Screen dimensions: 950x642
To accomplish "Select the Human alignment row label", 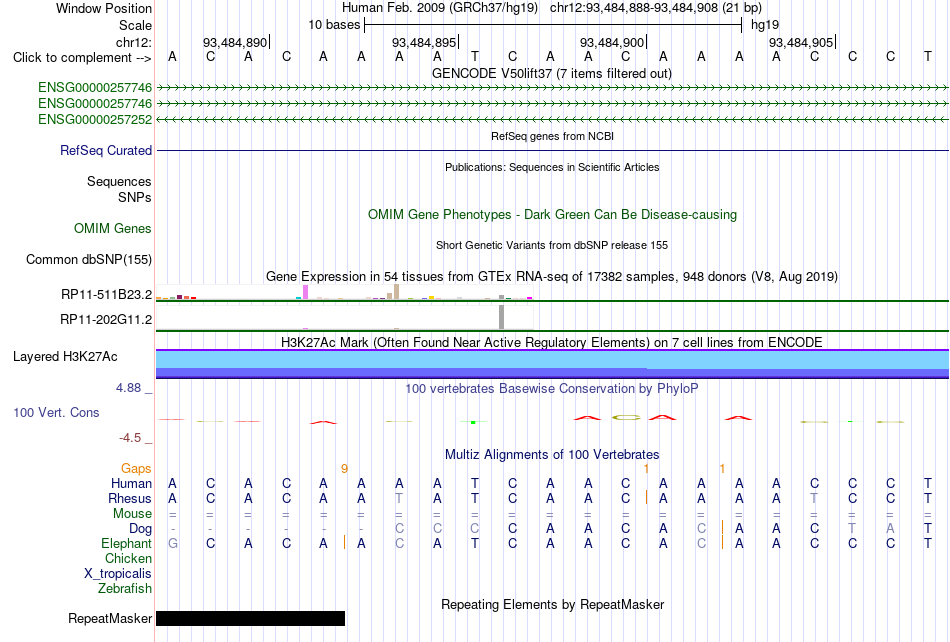I will coord(131,483).
